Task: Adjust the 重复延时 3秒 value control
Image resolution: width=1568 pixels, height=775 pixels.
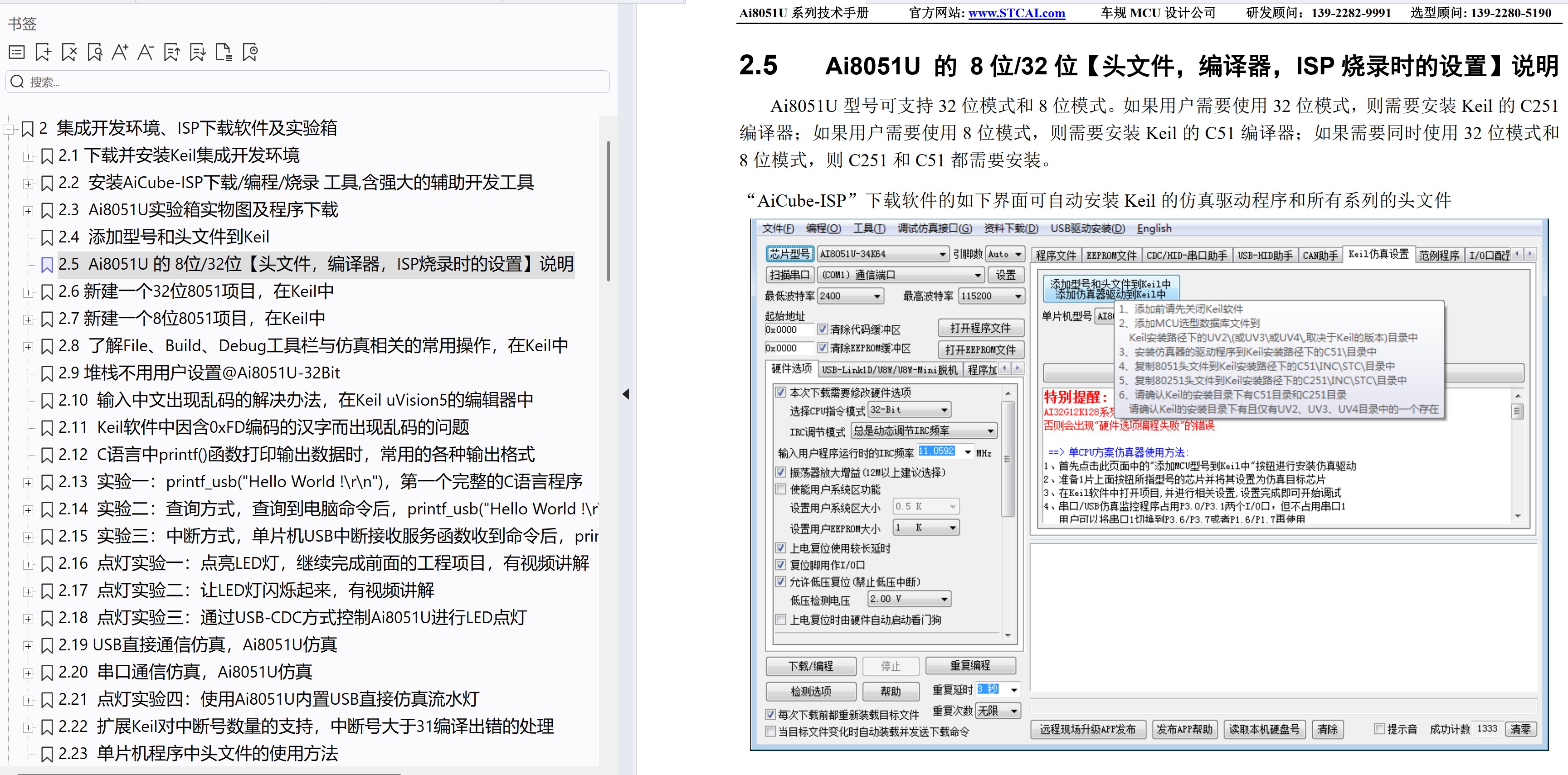Action: tap(997, 689)
